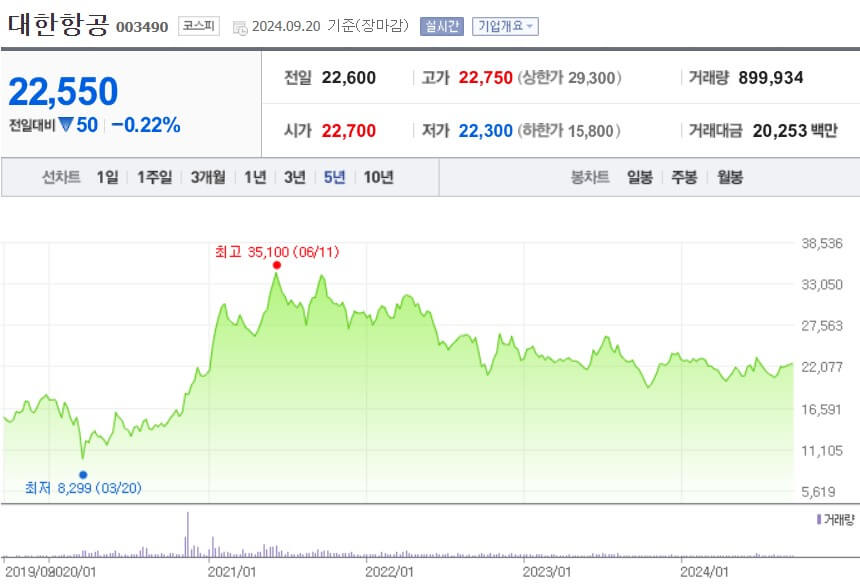Click the 시가 value 22,700
The height and width of the screenshot is (586, 860).
point(349,131)
